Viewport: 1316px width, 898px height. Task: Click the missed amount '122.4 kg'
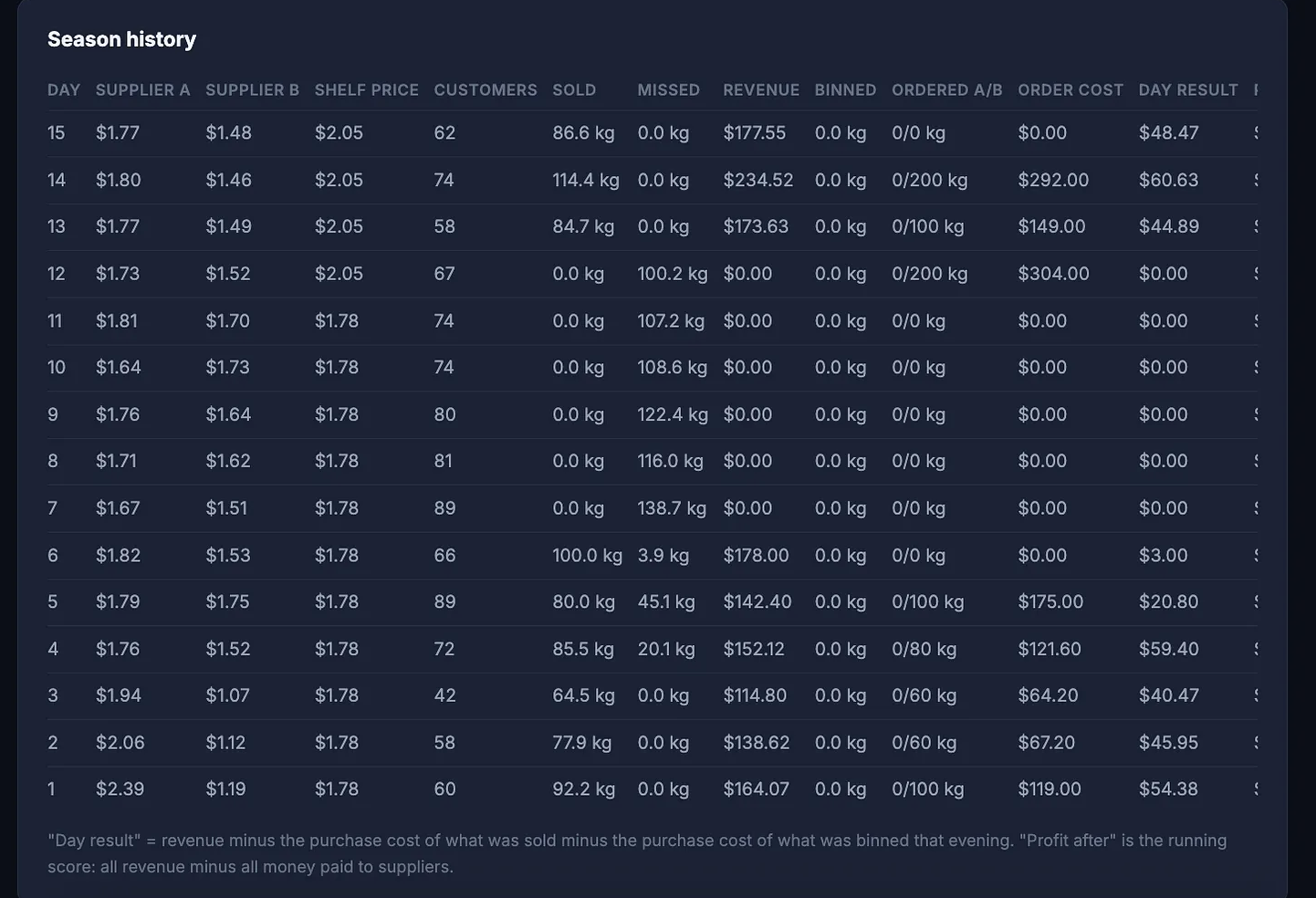point(673,415)
